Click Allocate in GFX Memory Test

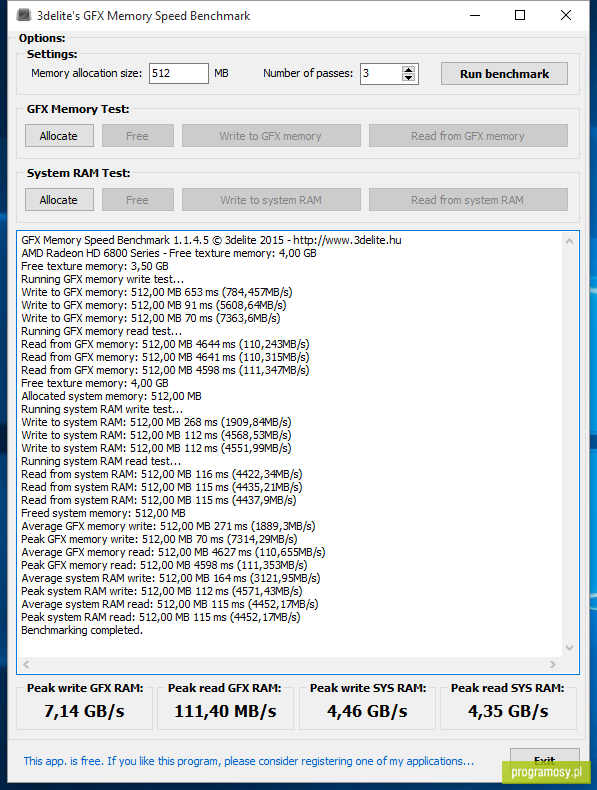59,136
